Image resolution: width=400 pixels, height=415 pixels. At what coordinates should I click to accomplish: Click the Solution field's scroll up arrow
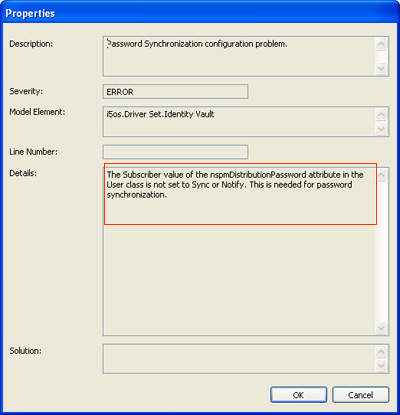381,352
